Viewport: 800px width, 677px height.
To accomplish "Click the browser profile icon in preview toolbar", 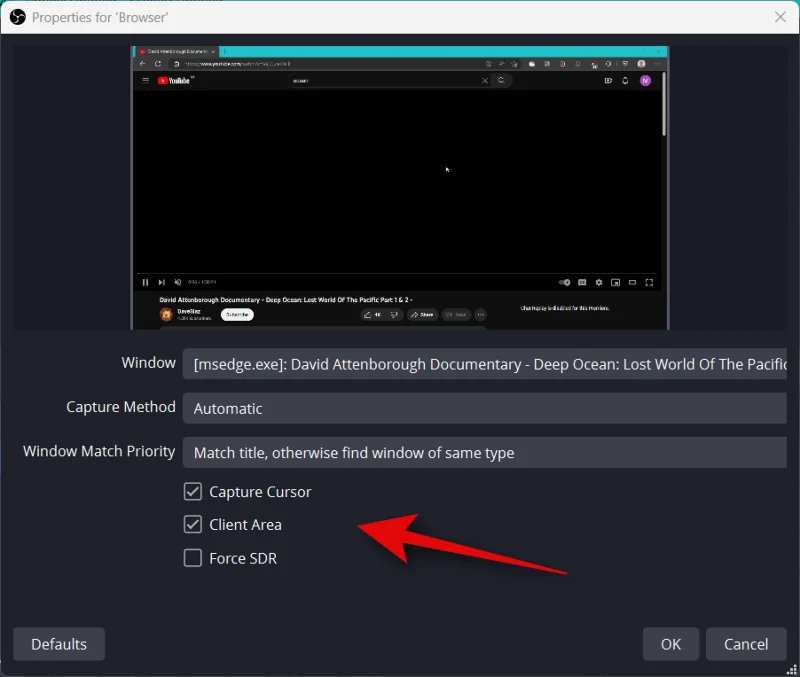I will click(641, 64).
